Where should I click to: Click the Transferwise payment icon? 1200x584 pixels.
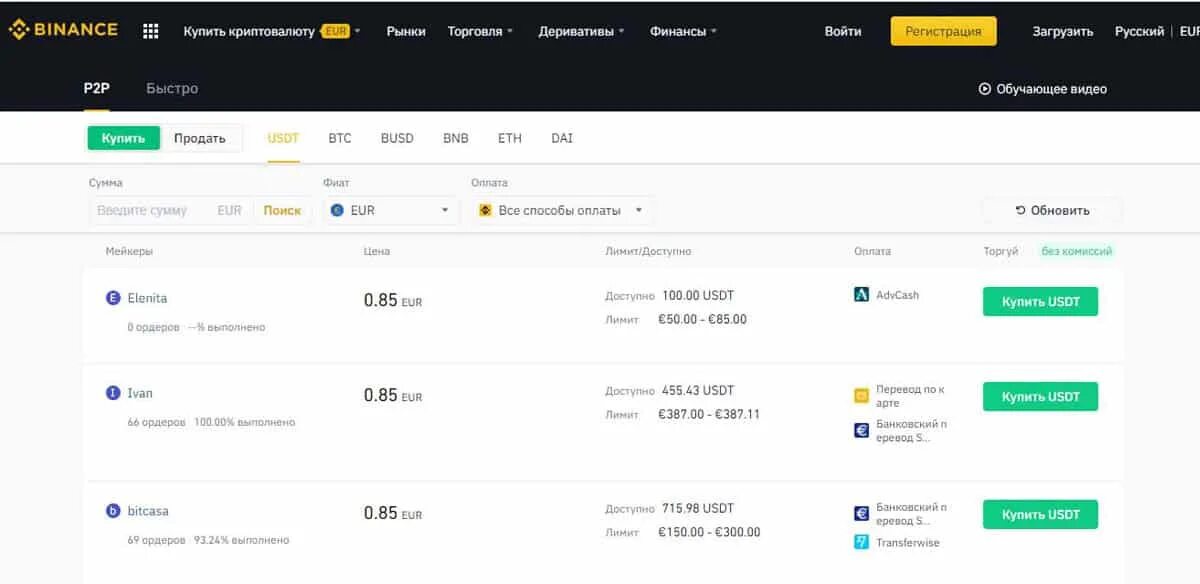tap(861, 542)
